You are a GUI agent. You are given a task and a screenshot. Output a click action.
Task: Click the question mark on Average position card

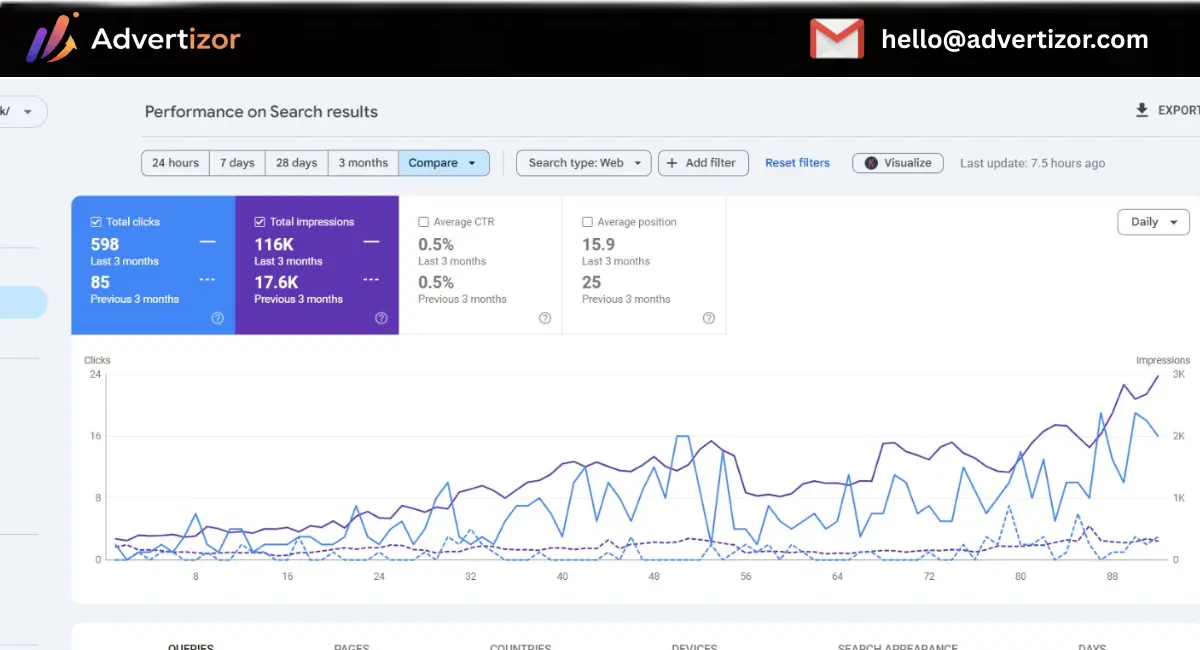pyautogui.click(x=708, y=318)
